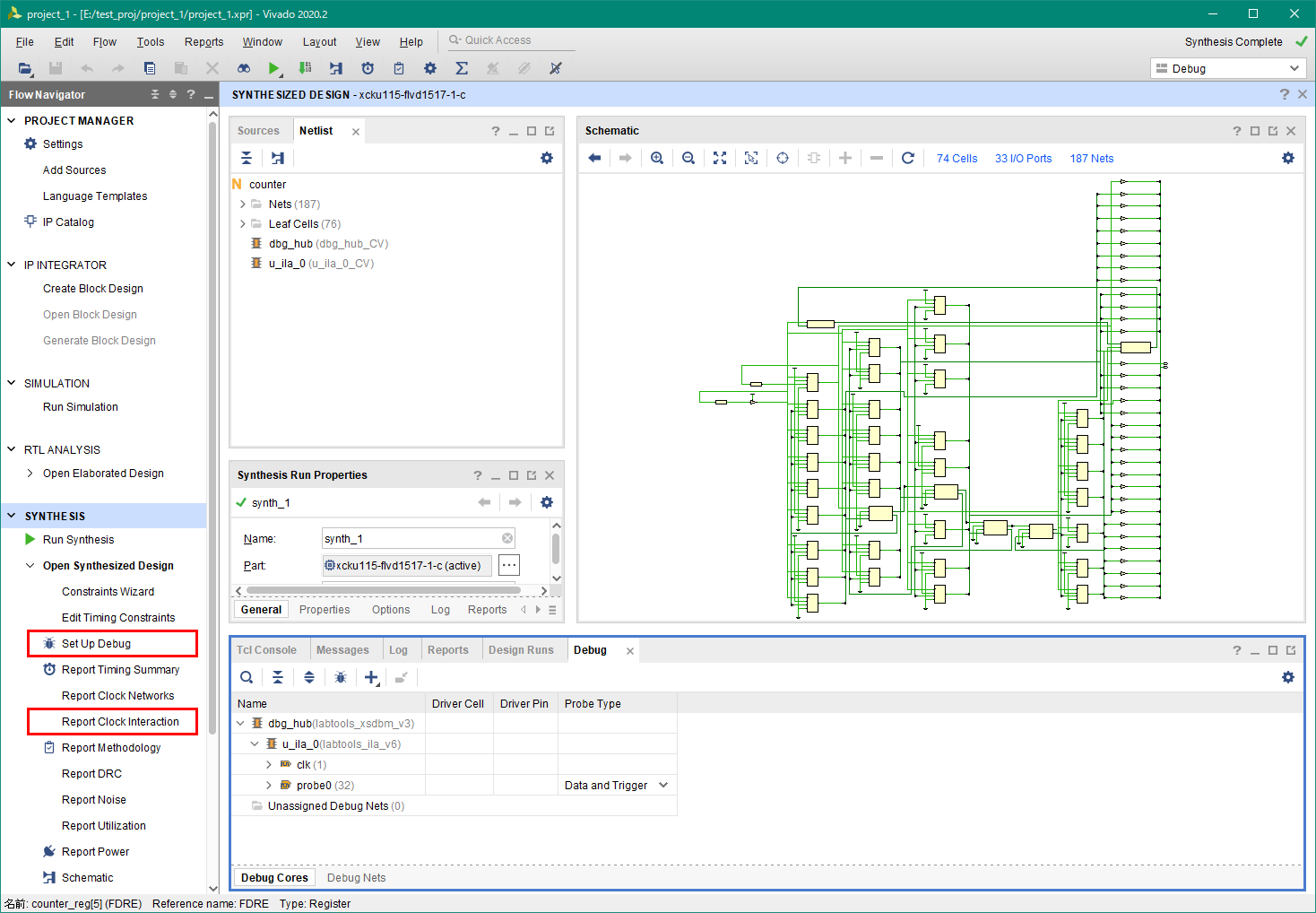
Task: Click Flow Navigator vertical scrollbar
Action: pyautogui.click(x=212, y=426)
